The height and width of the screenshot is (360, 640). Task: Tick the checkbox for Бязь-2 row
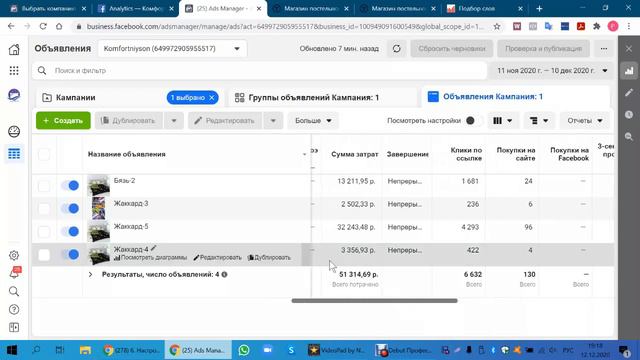pos(44,186)
